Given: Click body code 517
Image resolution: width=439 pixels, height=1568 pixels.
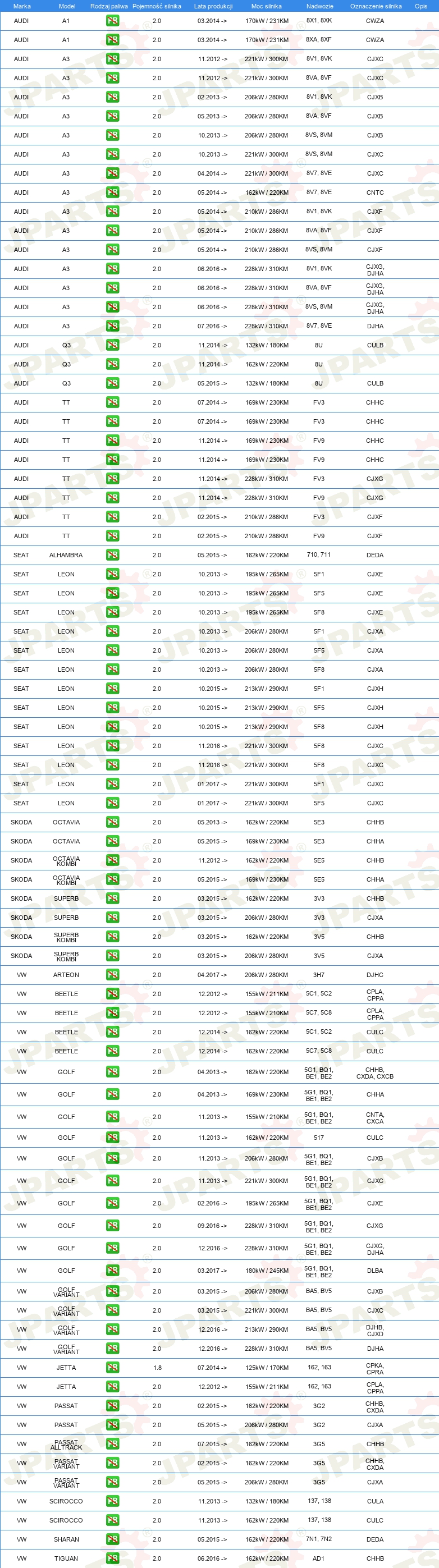Looking at the screenshot, I should [x=318, y=1137].
